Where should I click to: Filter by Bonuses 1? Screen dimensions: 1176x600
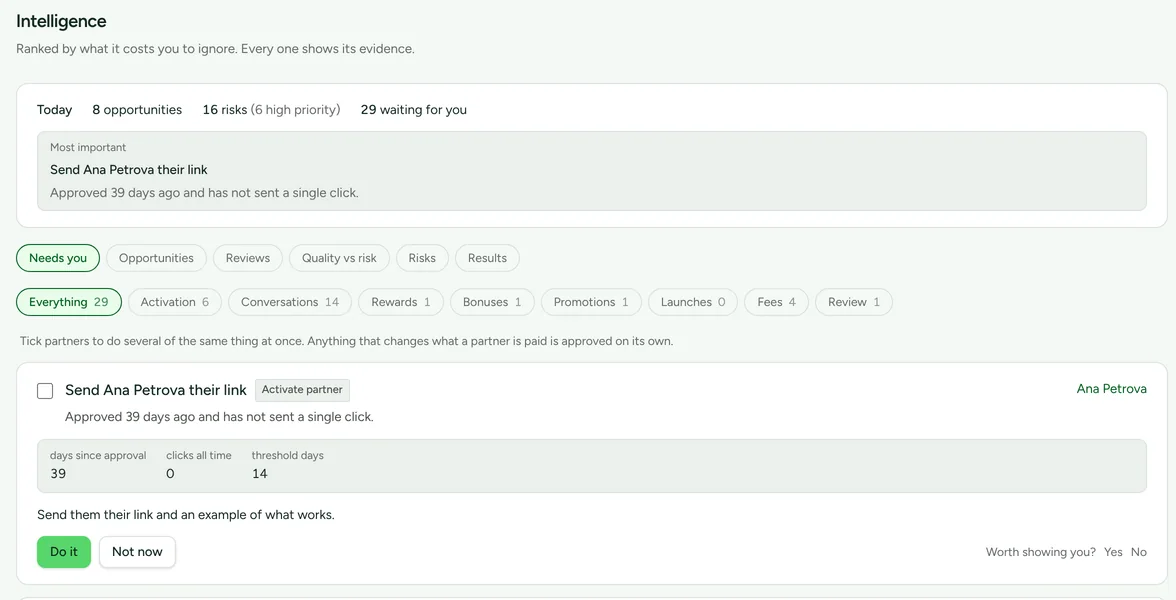coord(492,302)
